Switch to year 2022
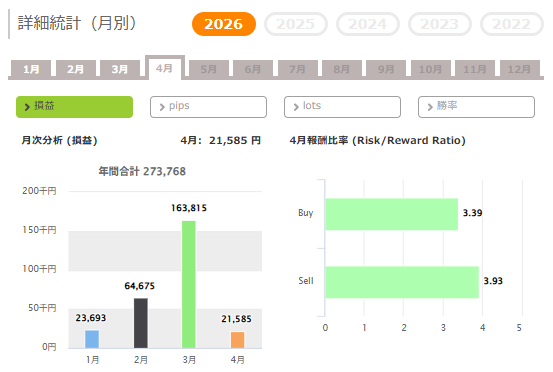This screenshot has width=553, height=372. [x=511, y=24]
